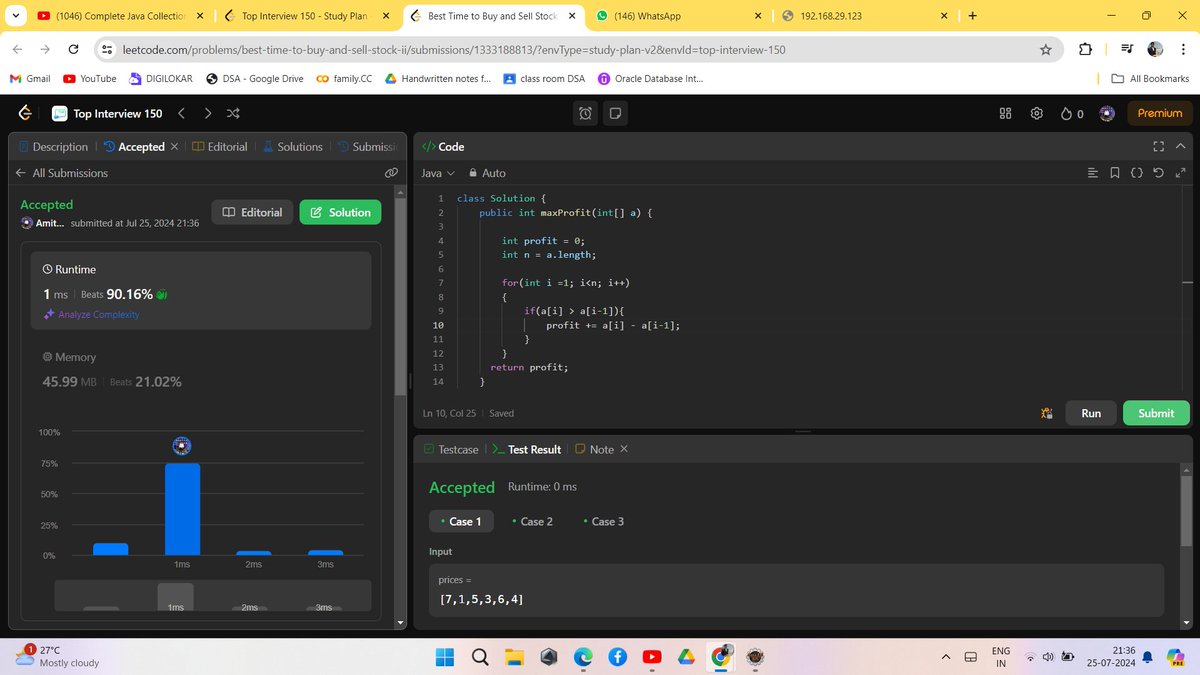Switch to the WhatsApp browser tab

pos(680,16)
